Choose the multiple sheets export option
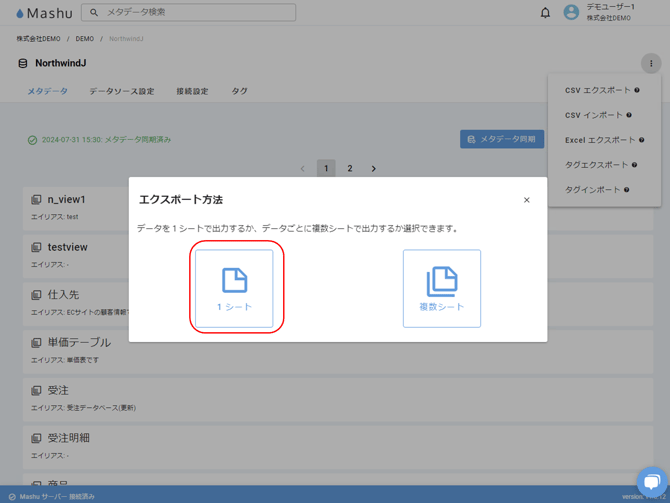670x503 pixels. [x=441, y=288]
